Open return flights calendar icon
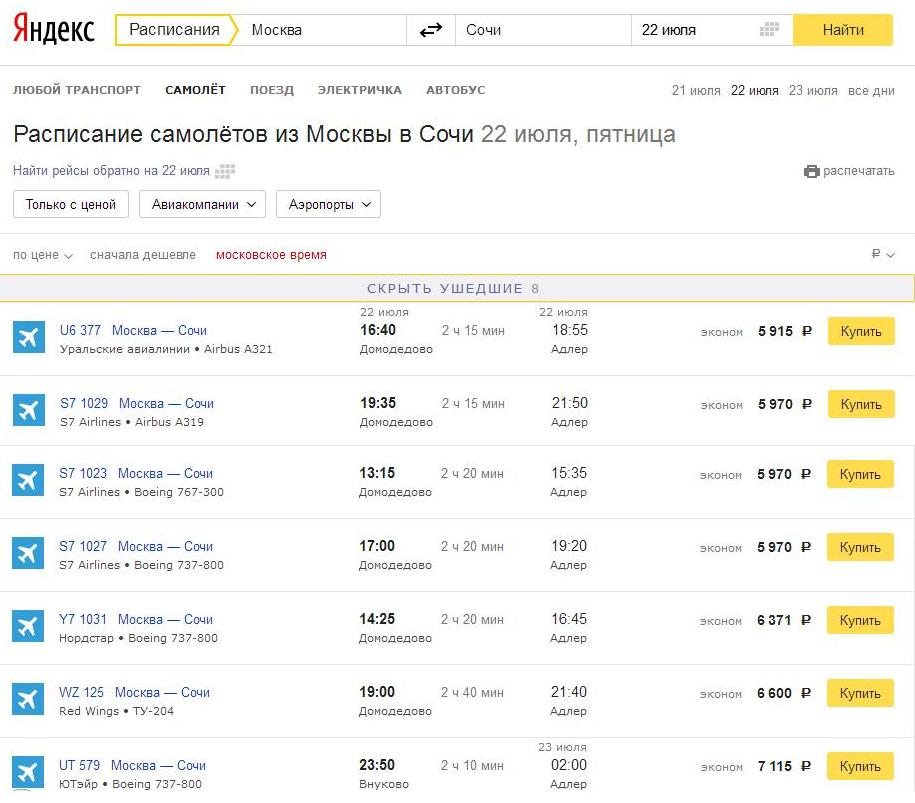This screenshot has height=803, width=915. click(224, 171)
